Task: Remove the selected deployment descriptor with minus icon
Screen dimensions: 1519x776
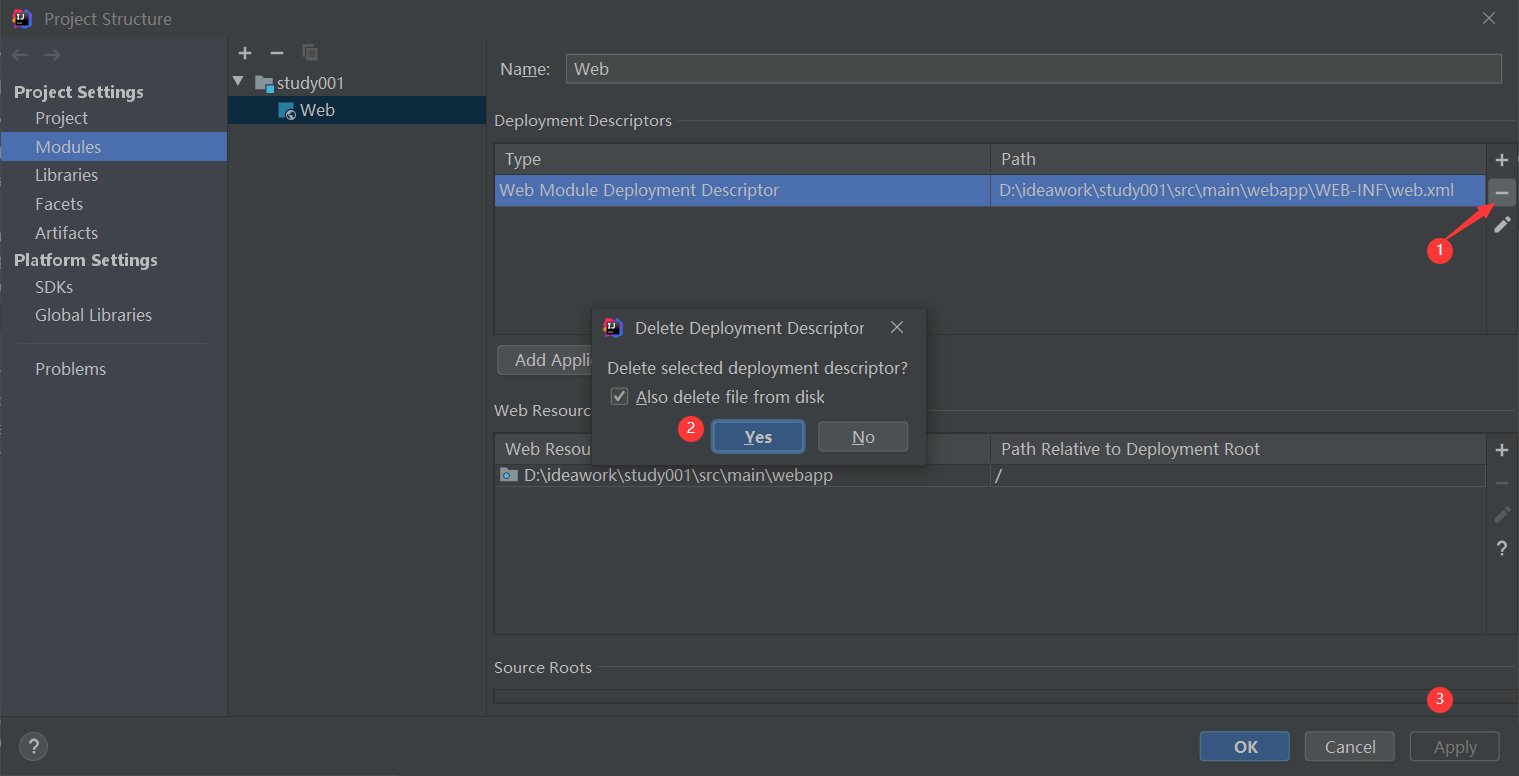Action: (x=1501, y=192)
